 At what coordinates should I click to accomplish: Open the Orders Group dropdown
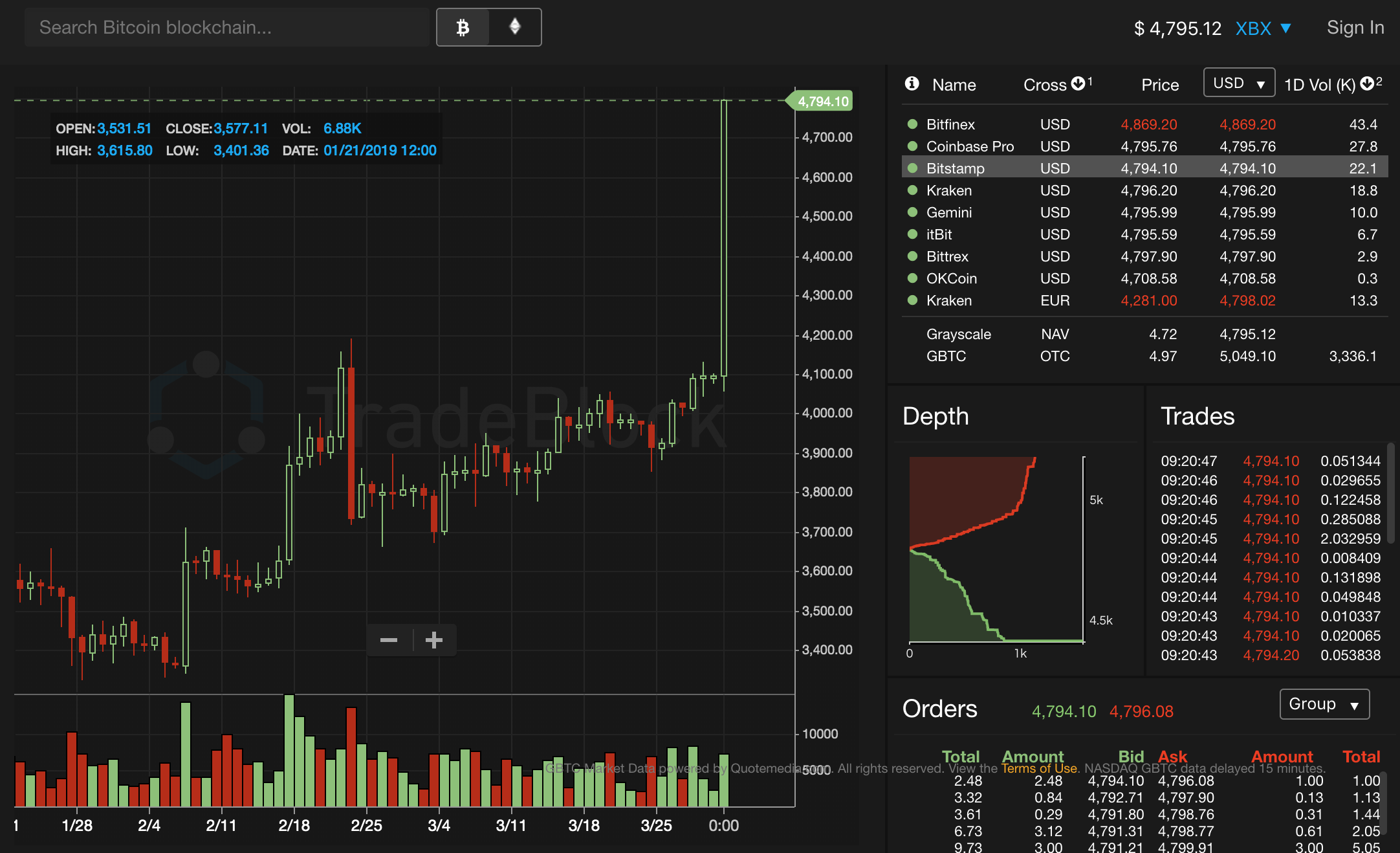click(1324, 704)
